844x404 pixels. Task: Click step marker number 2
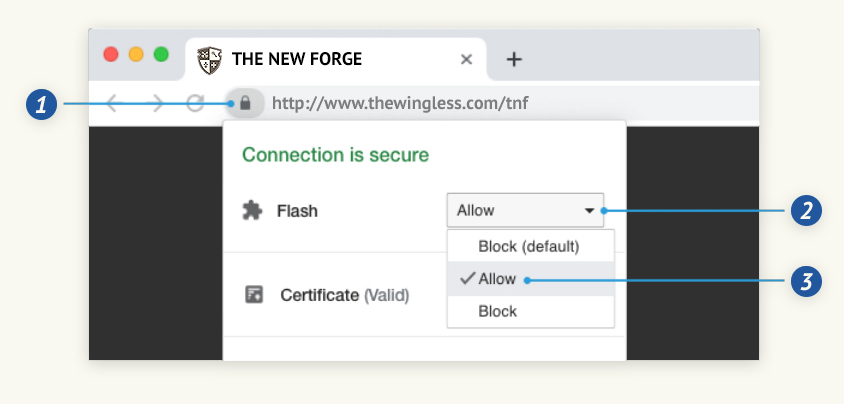pos(806,210)
